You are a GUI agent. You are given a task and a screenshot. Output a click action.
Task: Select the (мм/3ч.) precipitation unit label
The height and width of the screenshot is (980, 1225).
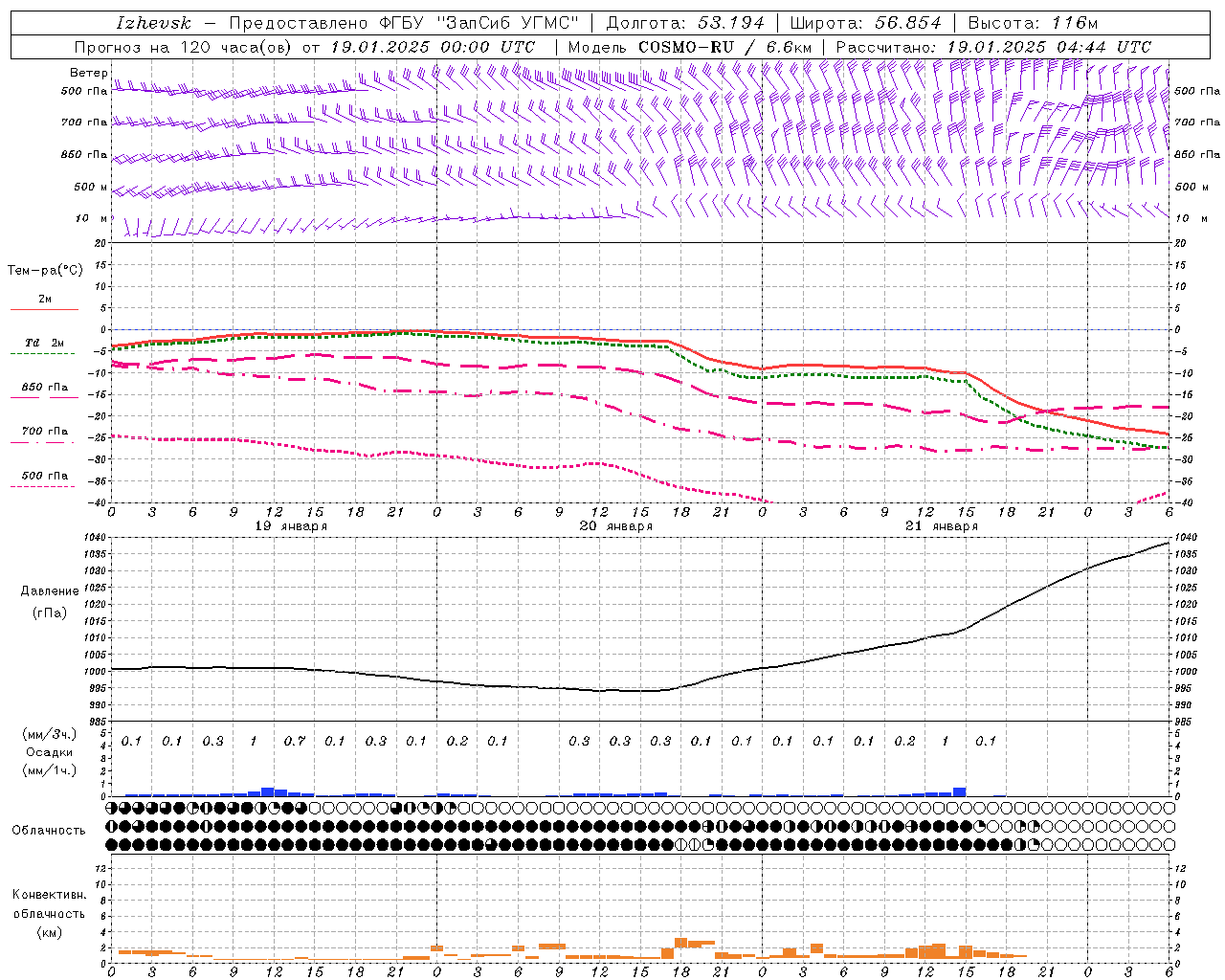click(50, 734)
